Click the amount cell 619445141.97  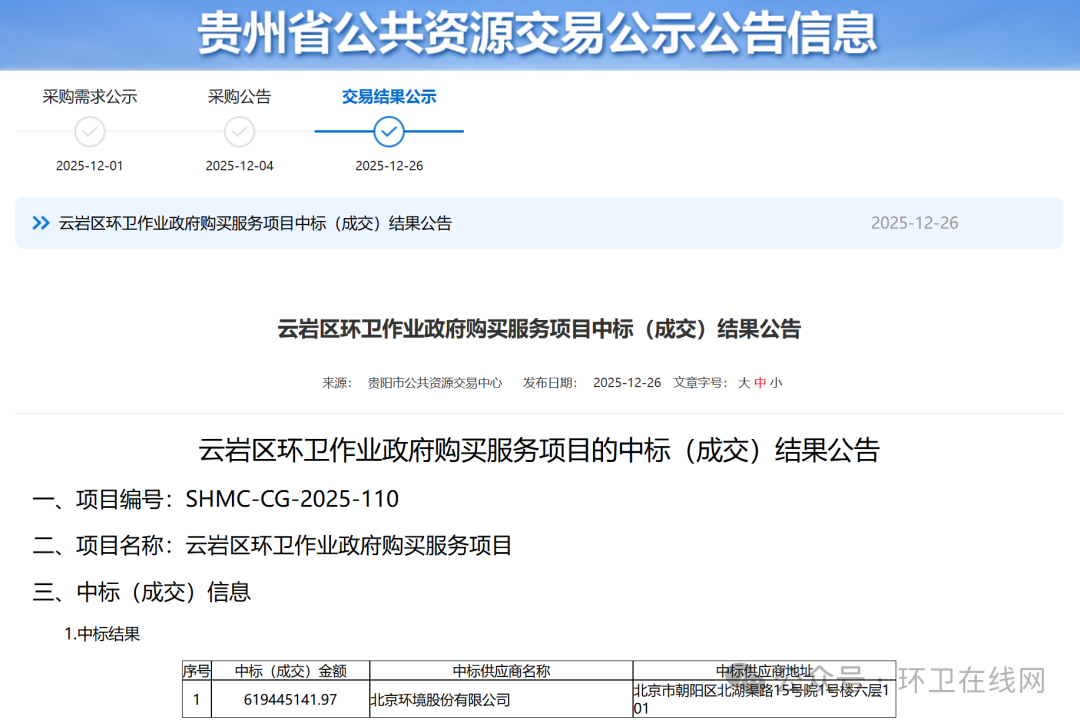291,700
